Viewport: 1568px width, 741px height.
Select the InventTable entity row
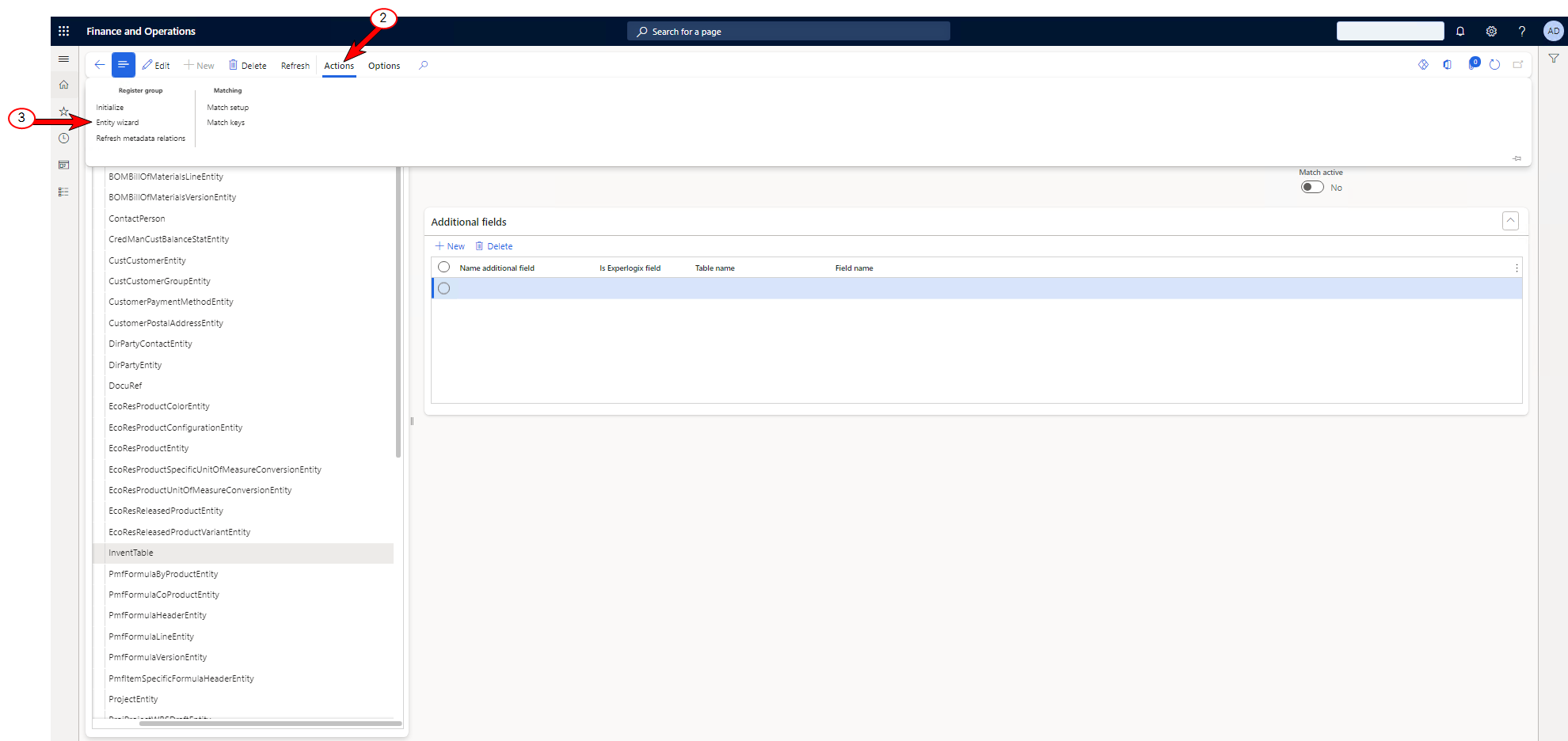[243, 553]
